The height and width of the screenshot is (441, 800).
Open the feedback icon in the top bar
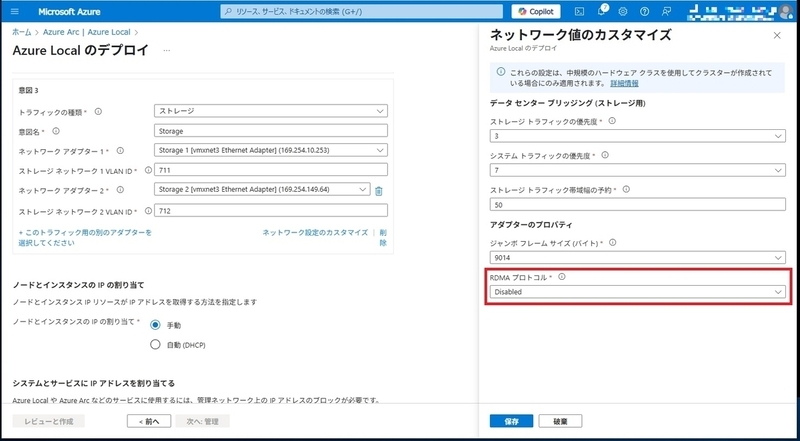click(666, 11)
